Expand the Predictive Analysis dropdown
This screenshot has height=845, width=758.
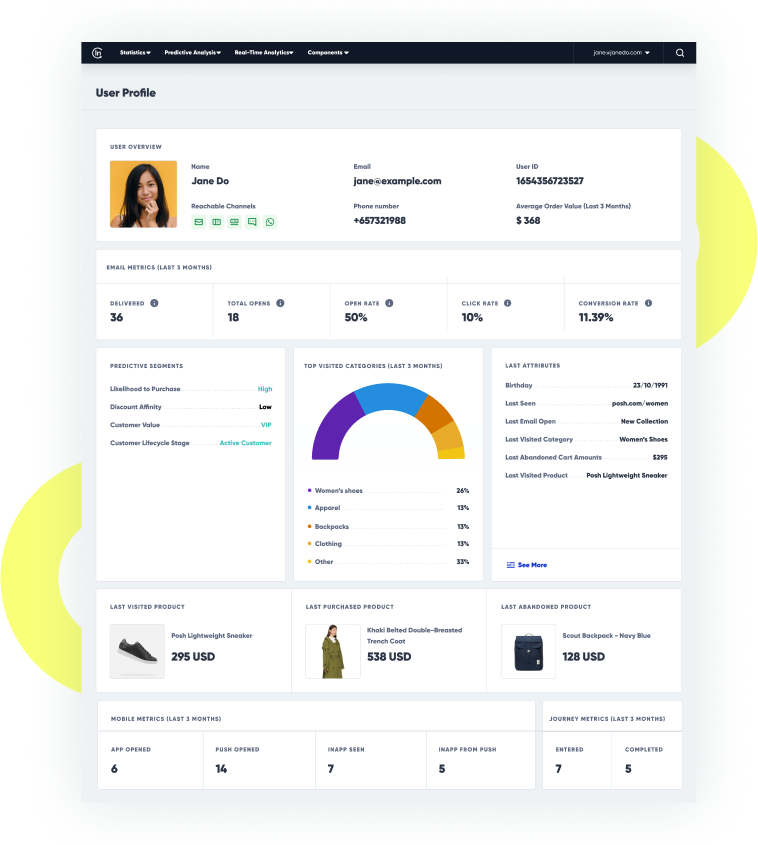click(192, 53)
